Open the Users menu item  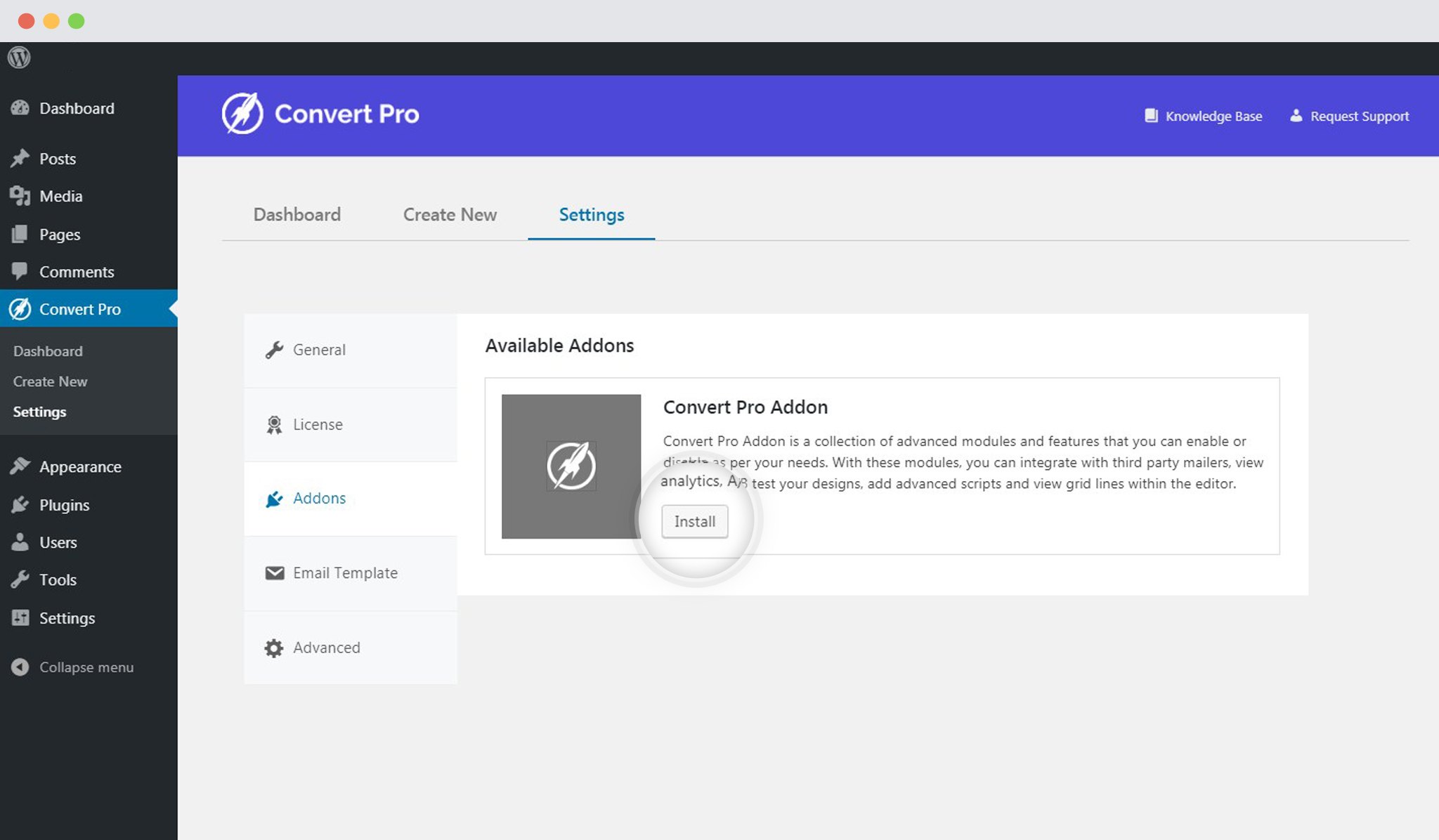(x=89, y=542)
